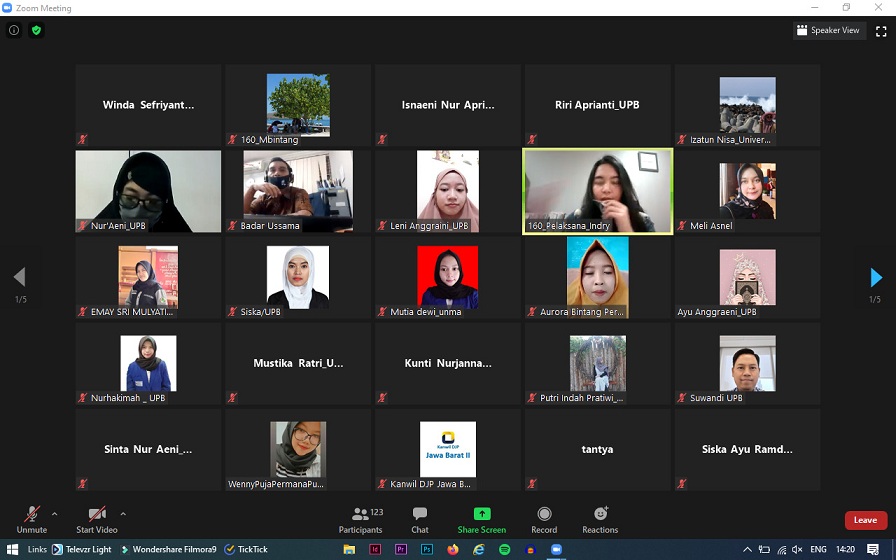This screenshot has height=560, width=896.
Task: Enter full screen mode
Action: [881, 31]
